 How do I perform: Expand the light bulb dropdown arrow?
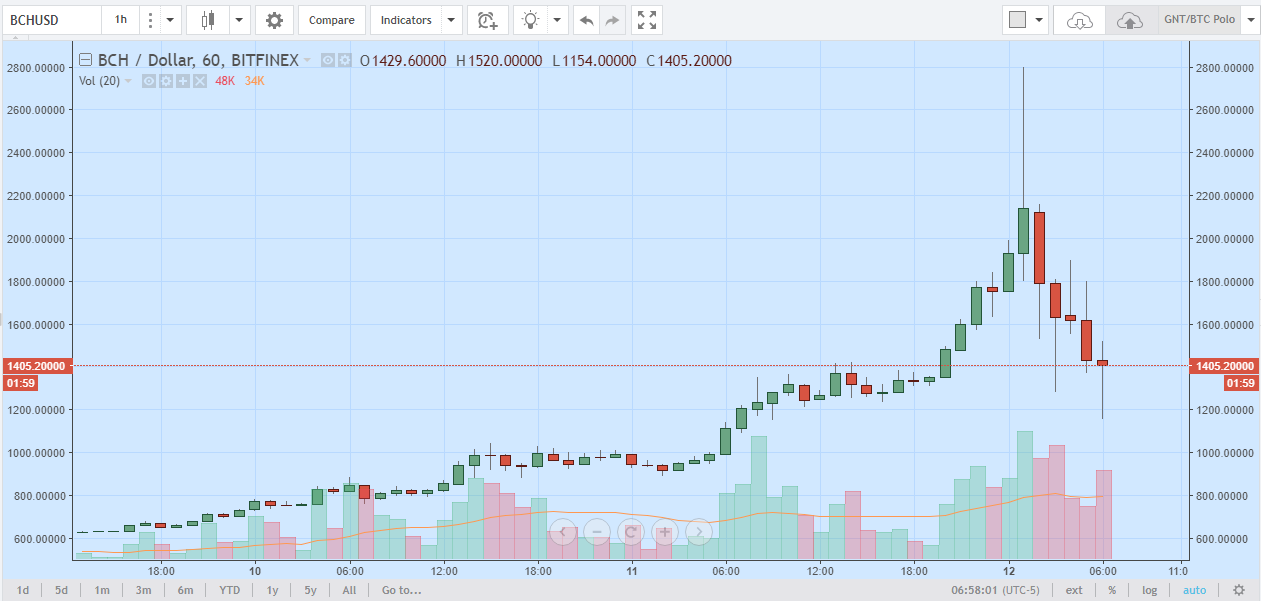click(x=558, y=20)
